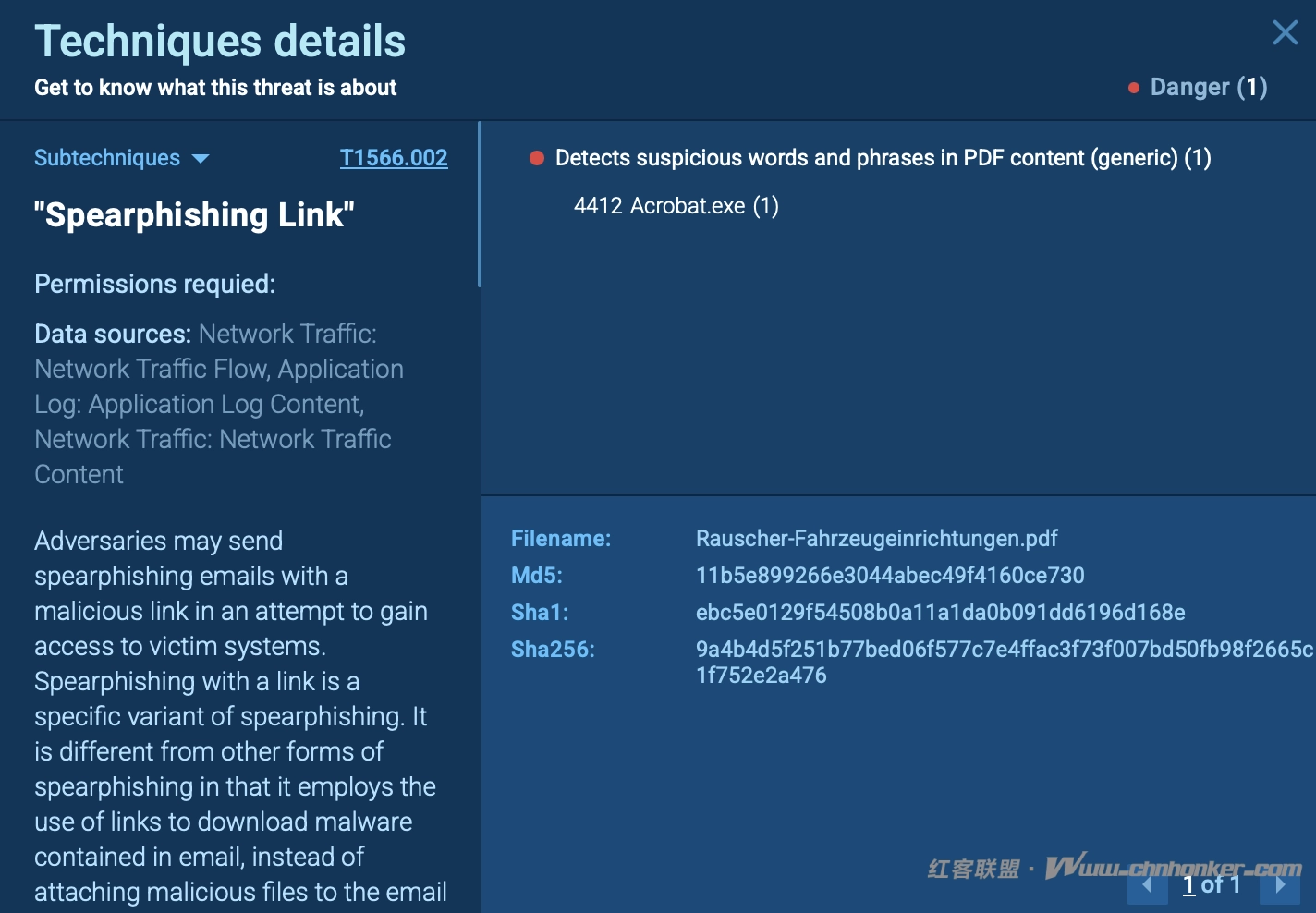Select the PDF suspicious words detection entry
Viewport: 1316px width, 913px height.
coord(883,158)
